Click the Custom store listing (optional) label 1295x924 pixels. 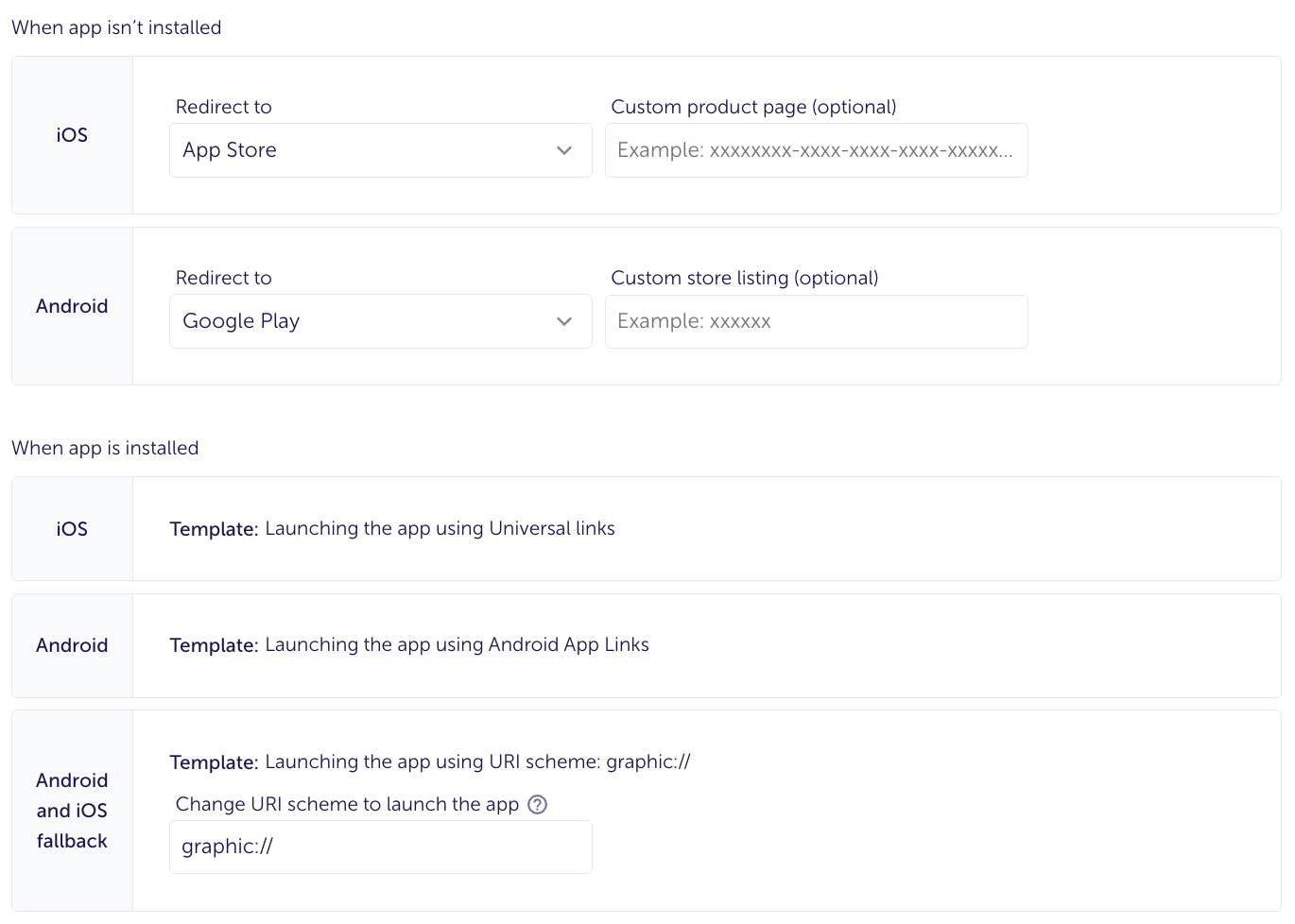745,278
